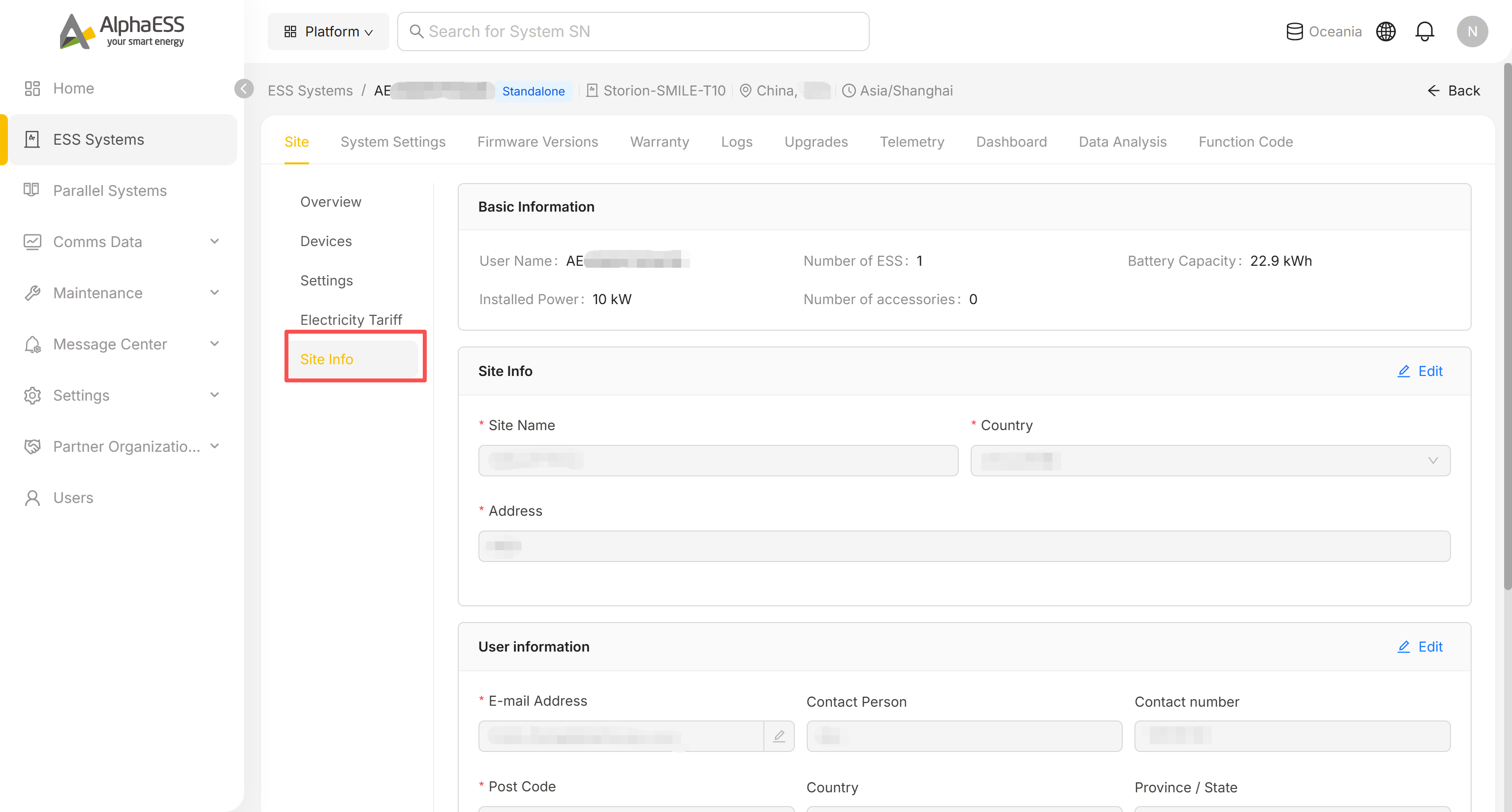Open the Upgrades tab

click(x=816, y=142)
